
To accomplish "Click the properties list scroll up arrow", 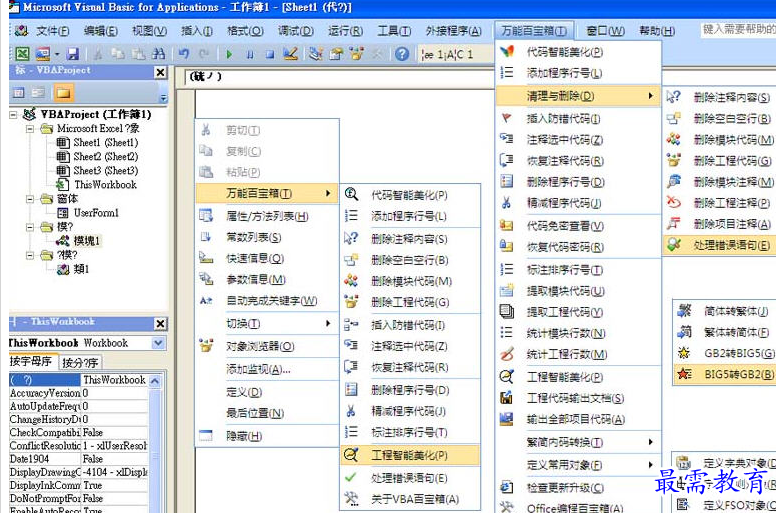I will point(155,381).
